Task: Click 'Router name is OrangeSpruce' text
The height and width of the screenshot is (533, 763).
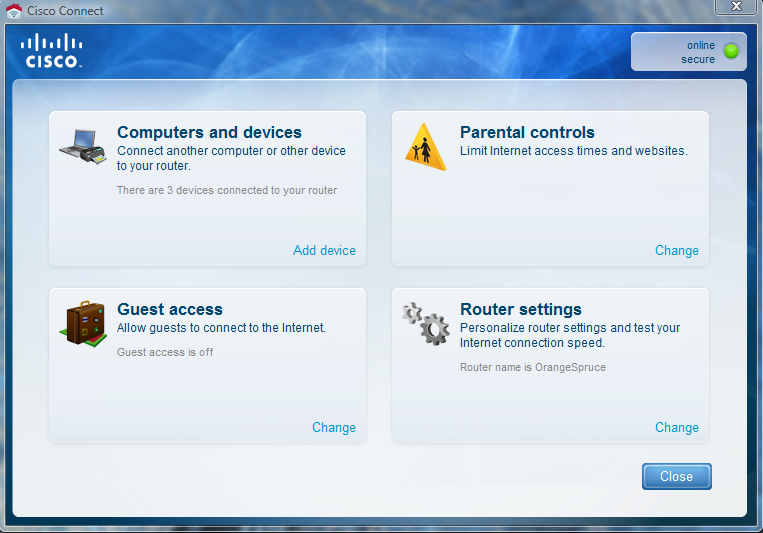Action: [x=533, y=368]
